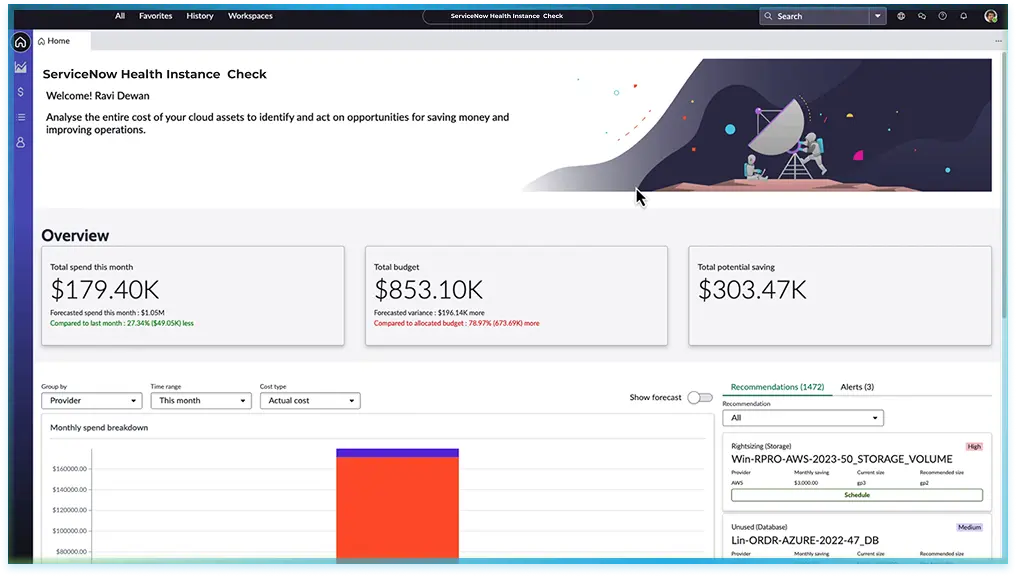Click the $179.40K value
Viewport: 1016px width, 576px height.
pos(104,290)
